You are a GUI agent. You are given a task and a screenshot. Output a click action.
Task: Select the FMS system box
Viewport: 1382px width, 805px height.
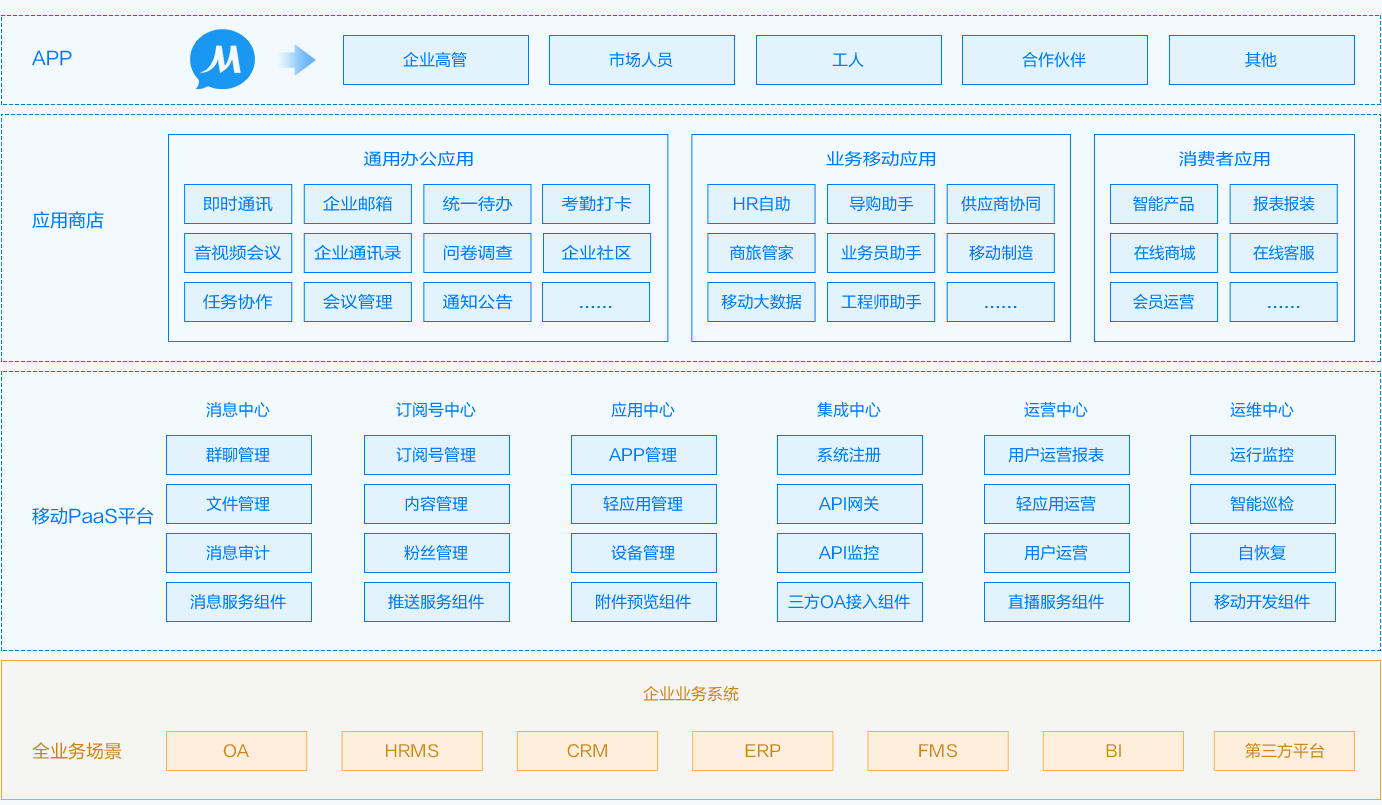click(x=938, y=751)
